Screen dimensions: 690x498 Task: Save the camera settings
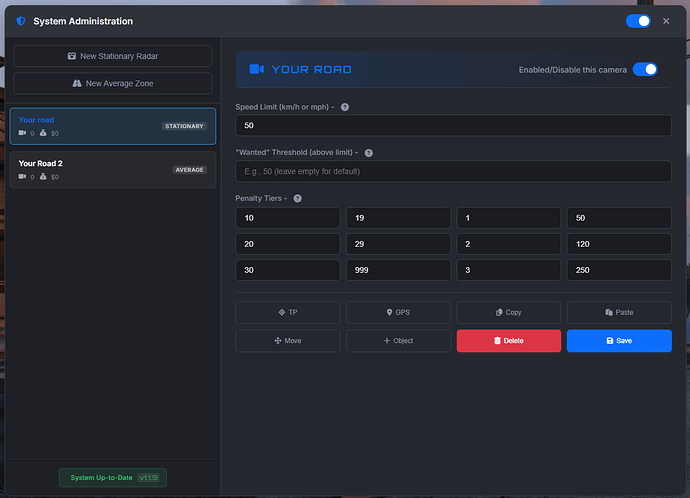pyautogui.click(x=619, y=341)
